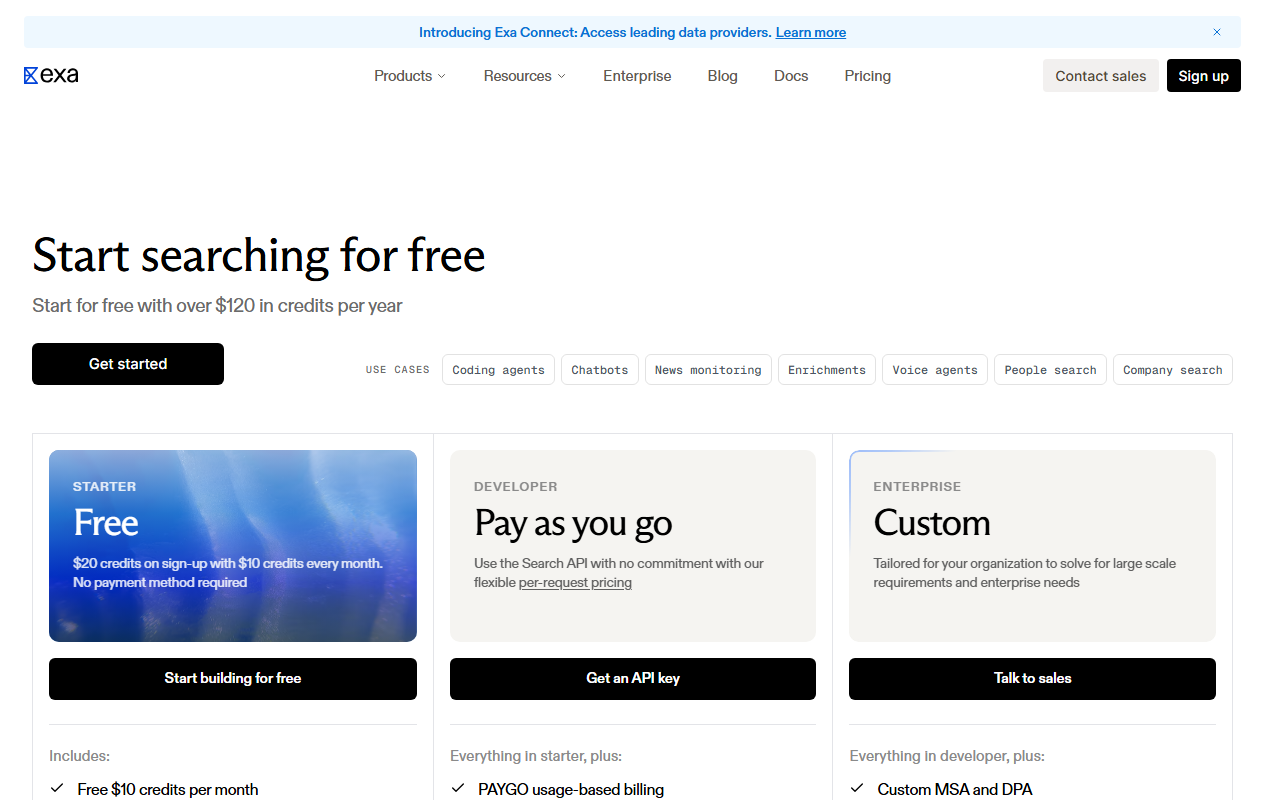
Task: Click the Start searching for free heading
Action: (x=259, y=255)
